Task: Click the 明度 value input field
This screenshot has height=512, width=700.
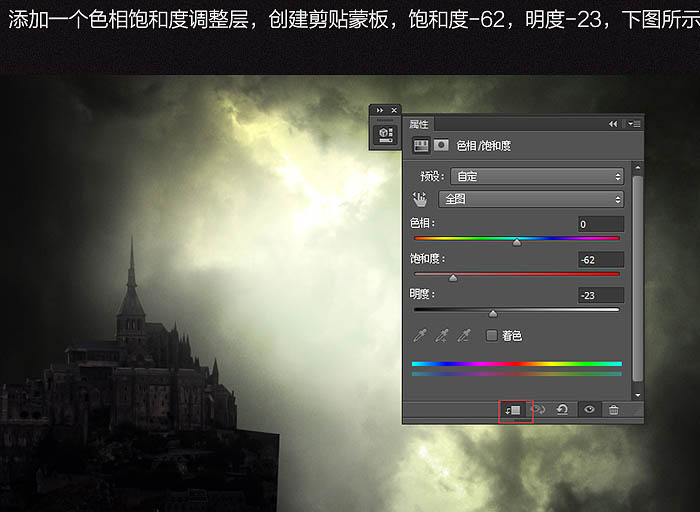Action: coord(601,295)
